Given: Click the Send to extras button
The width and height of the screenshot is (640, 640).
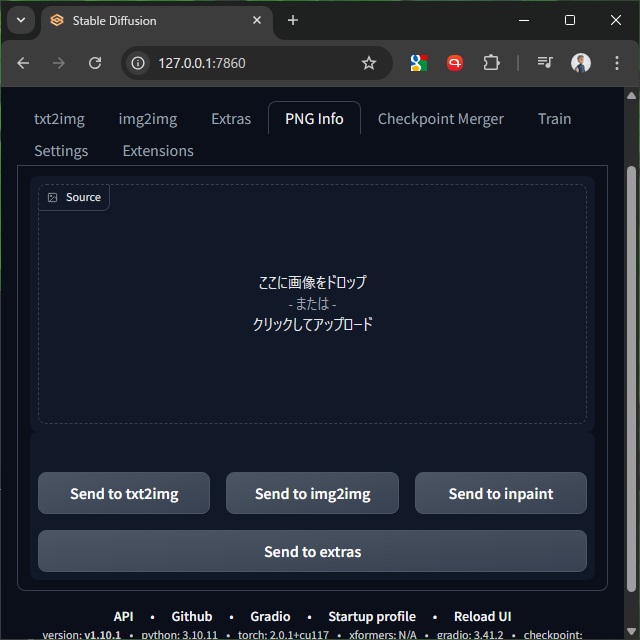Looking at the screenshot, I should click(x=312, y=551).
